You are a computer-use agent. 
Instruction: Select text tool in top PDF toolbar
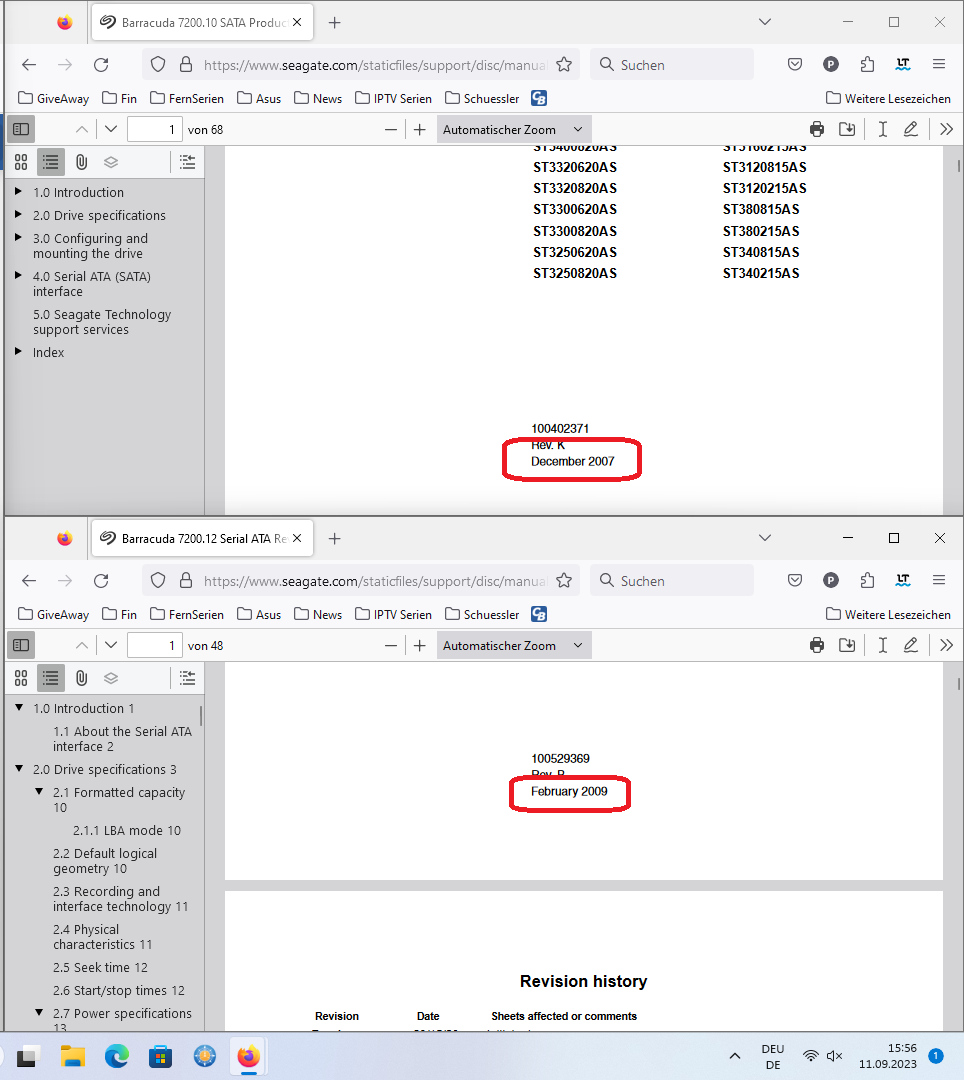click(x=883, y=129)
